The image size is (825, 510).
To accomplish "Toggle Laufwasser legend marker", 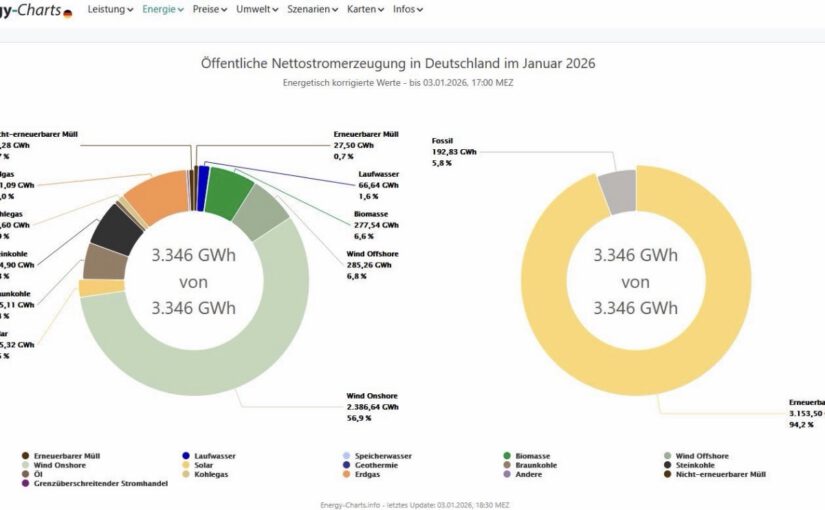I will pos(186,456).
